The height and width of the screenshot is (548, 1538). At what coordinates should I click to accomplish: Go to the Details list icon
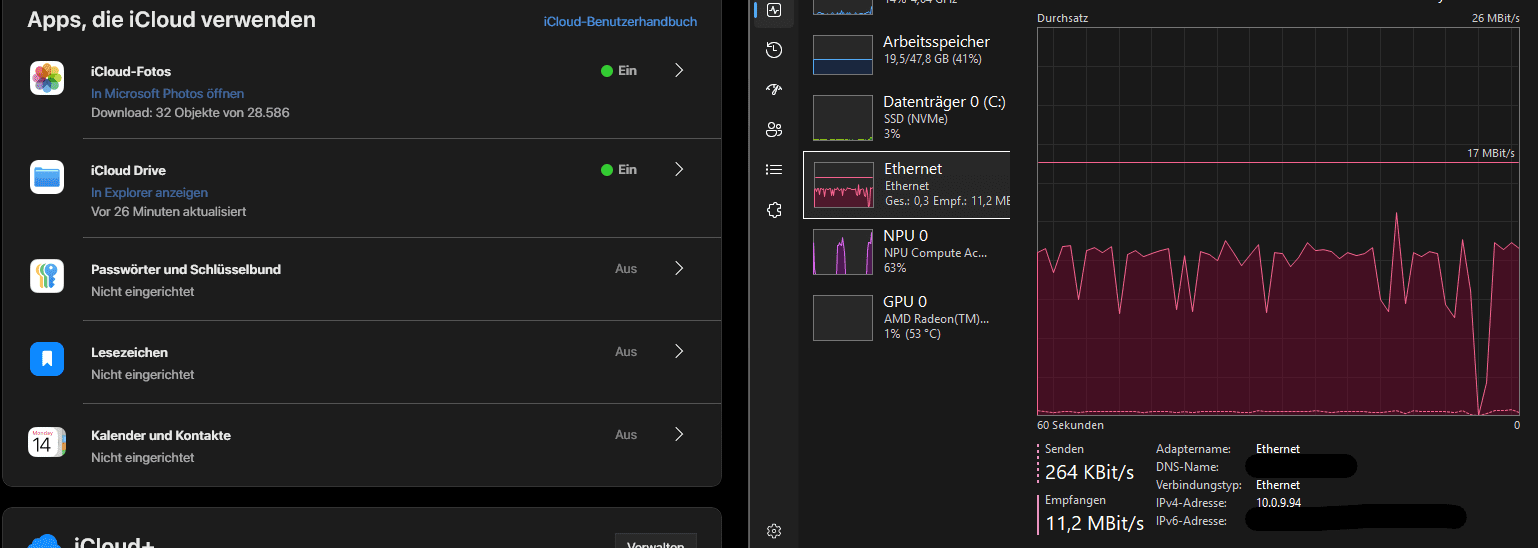(x=774, y=169)
